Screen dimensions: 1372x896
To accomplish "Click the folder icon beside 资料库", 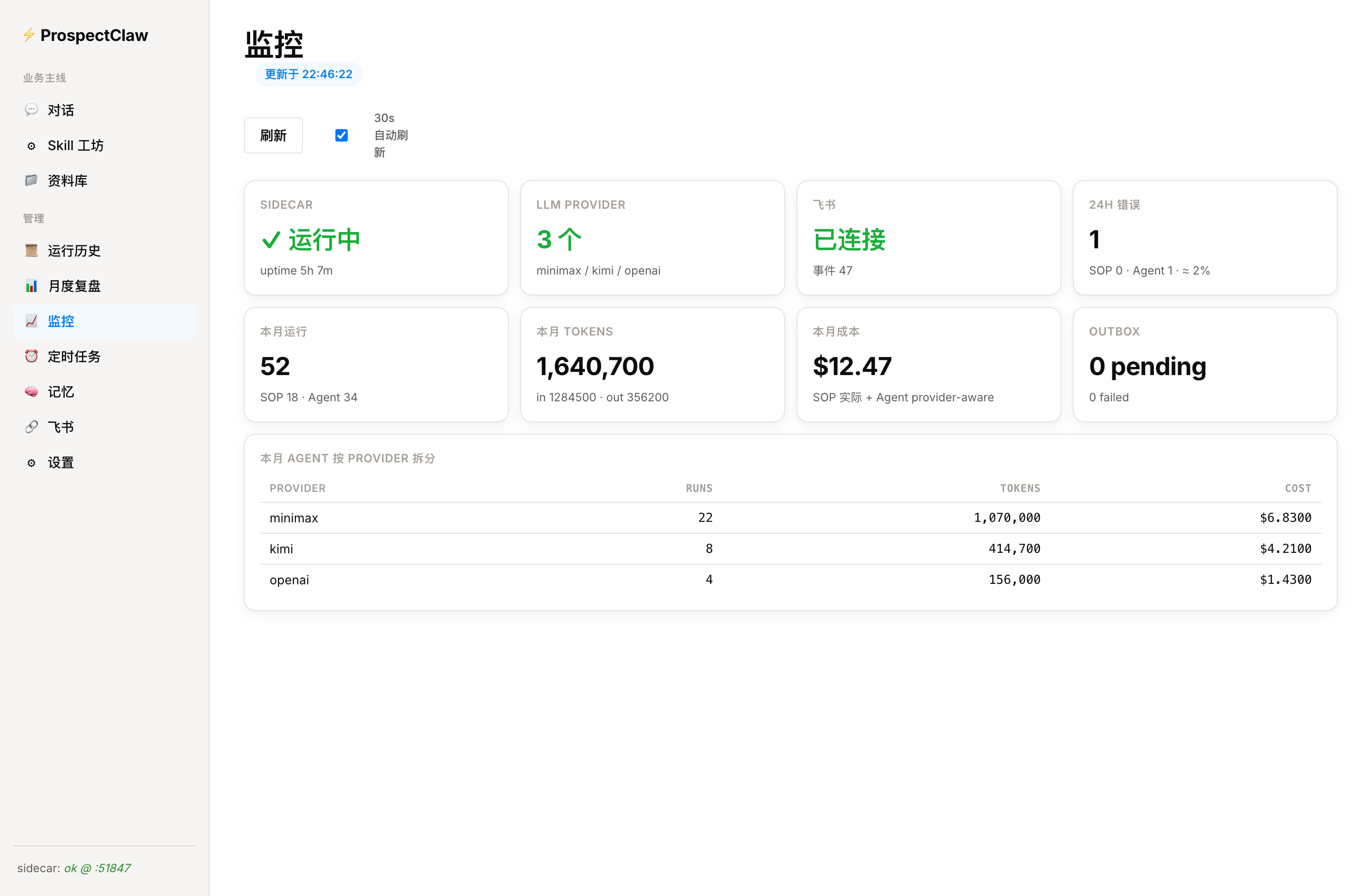I will (31, 181).
